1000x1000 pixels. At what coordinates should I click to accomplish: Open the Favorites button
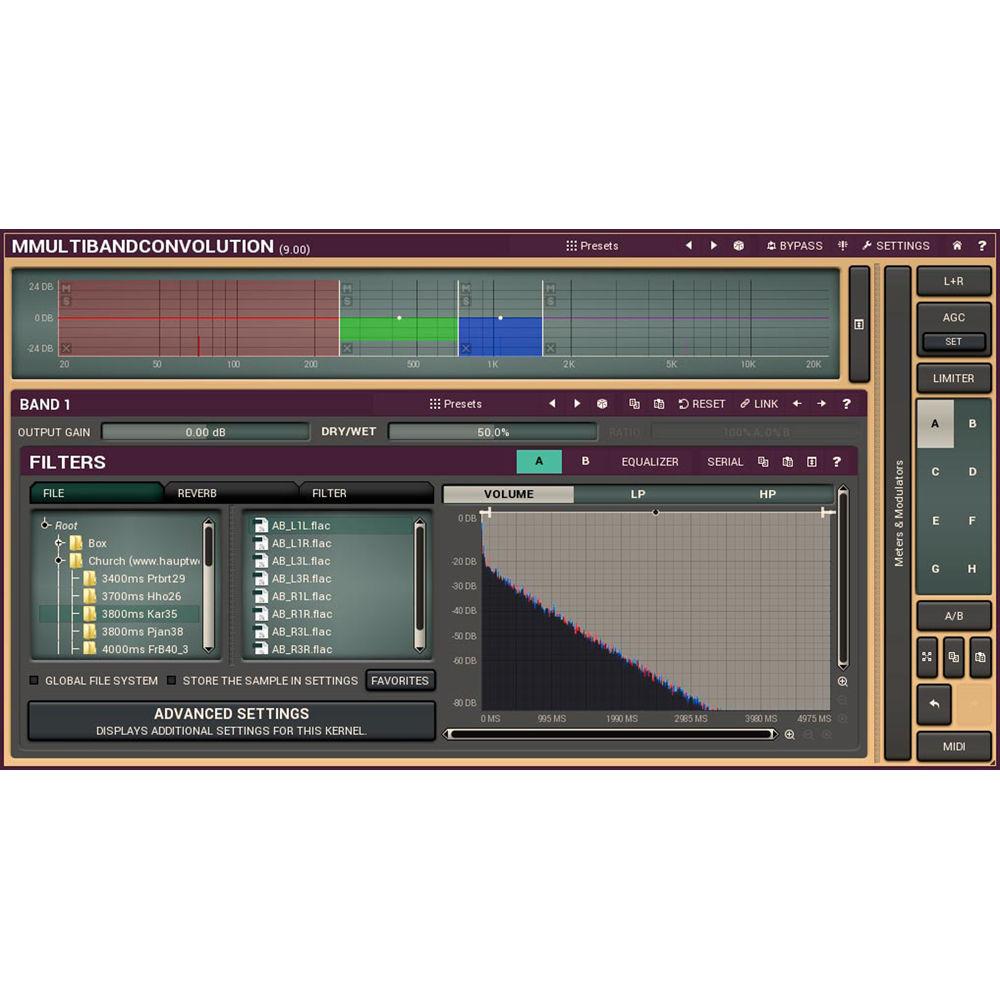pyautogui.click(x=400, y=680)
